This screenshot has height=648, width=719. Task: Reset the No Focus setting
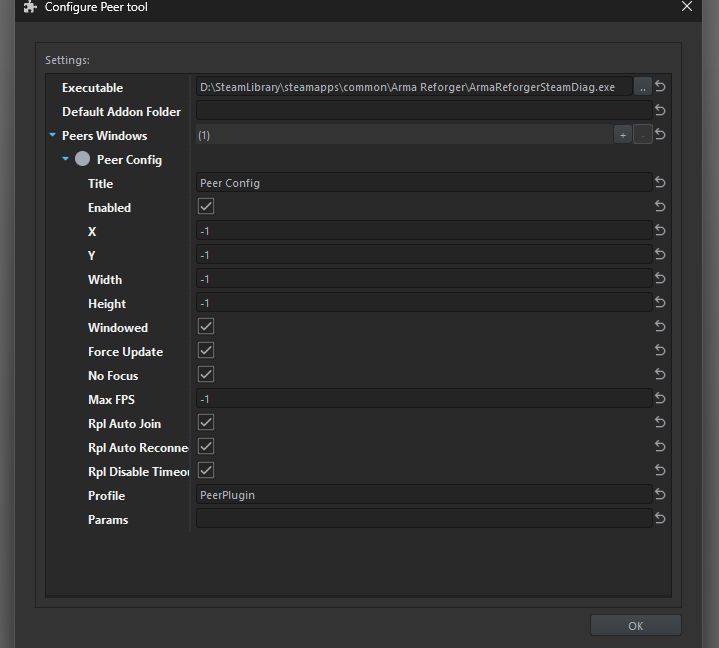[x=660, y=374]
